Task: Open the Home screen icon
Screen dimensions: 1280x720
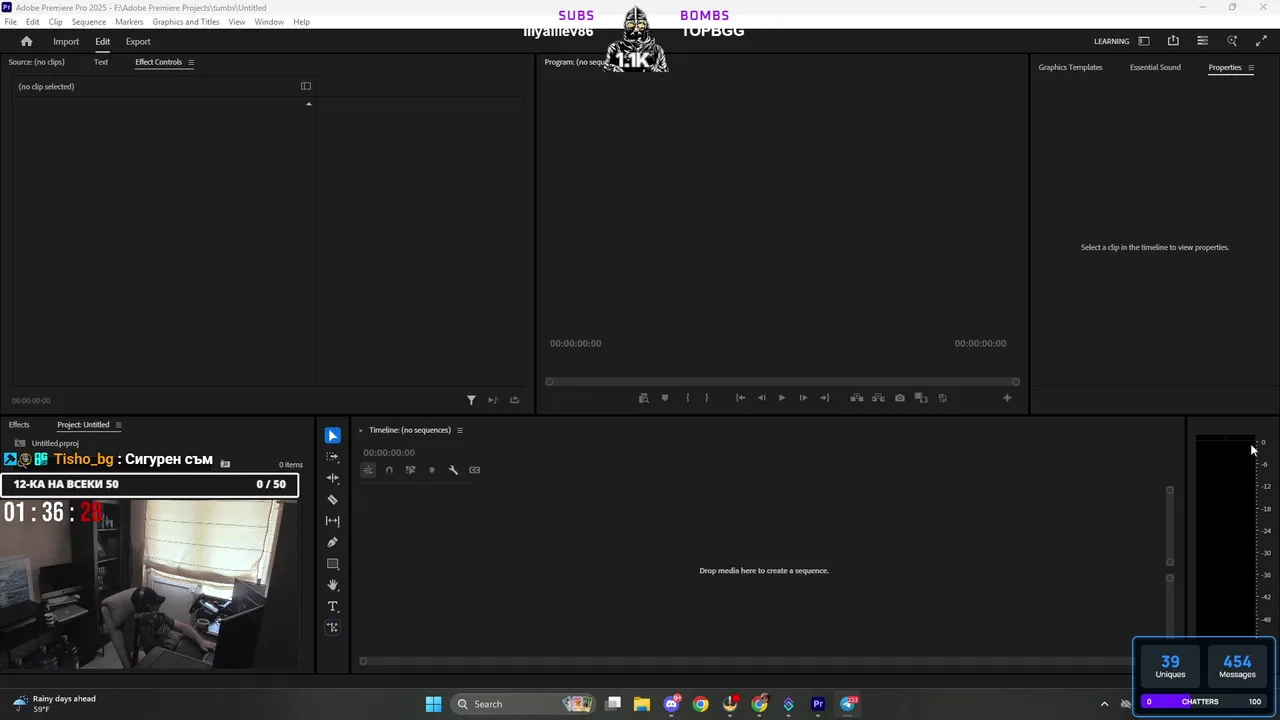Action: tap(27, 41)
